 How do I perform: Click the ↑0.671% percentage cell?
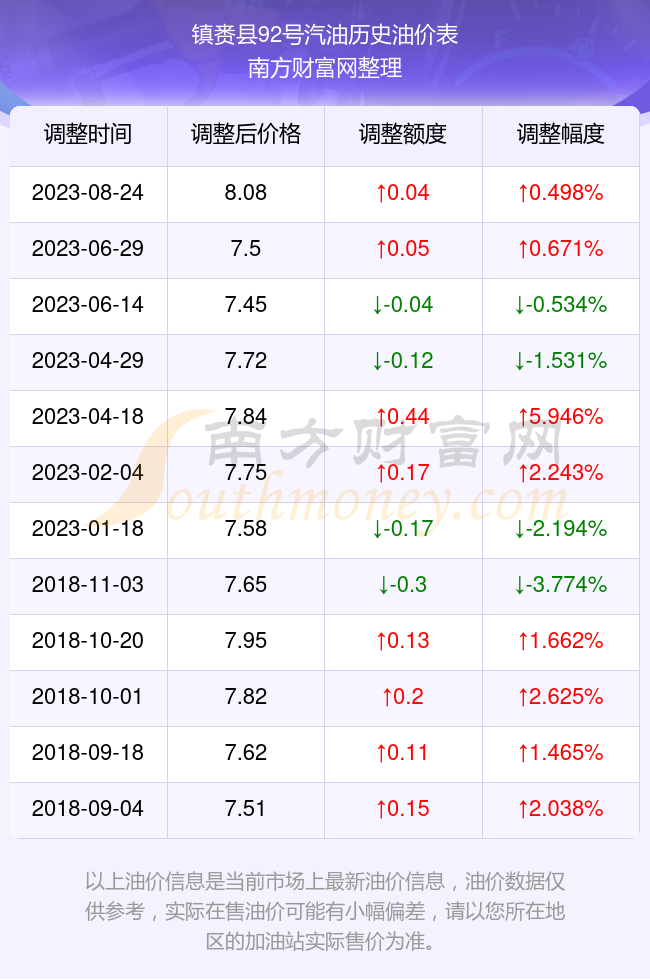coord(561,249)
